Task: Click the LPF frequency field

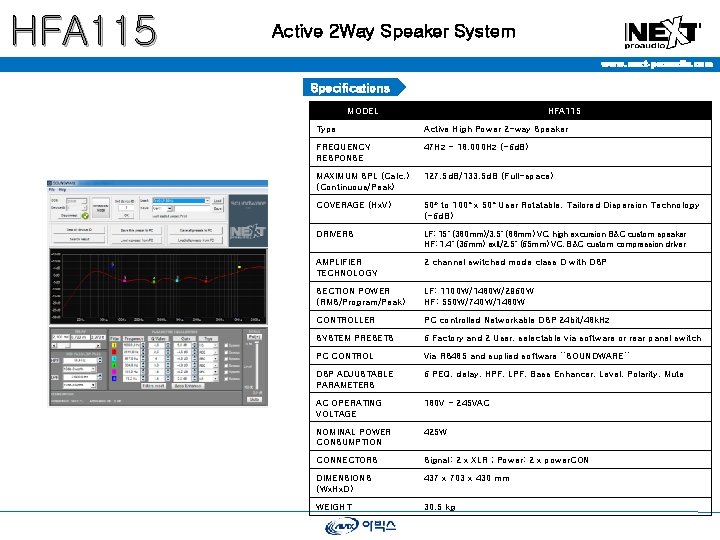Action: (x=80, y=377)
